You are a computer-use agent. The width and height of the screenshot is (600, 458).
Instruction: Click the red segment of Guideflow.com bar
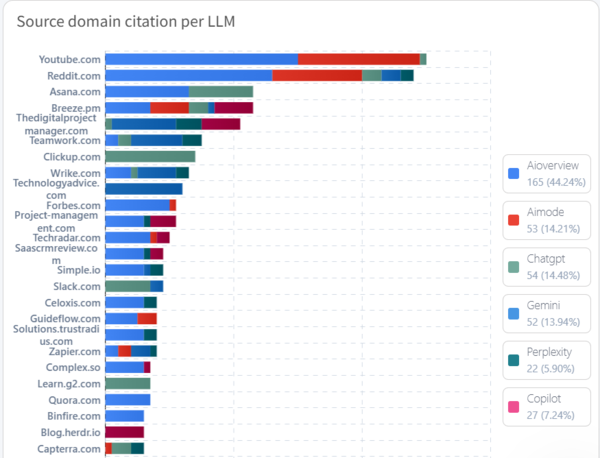click(x=147, y=318)
